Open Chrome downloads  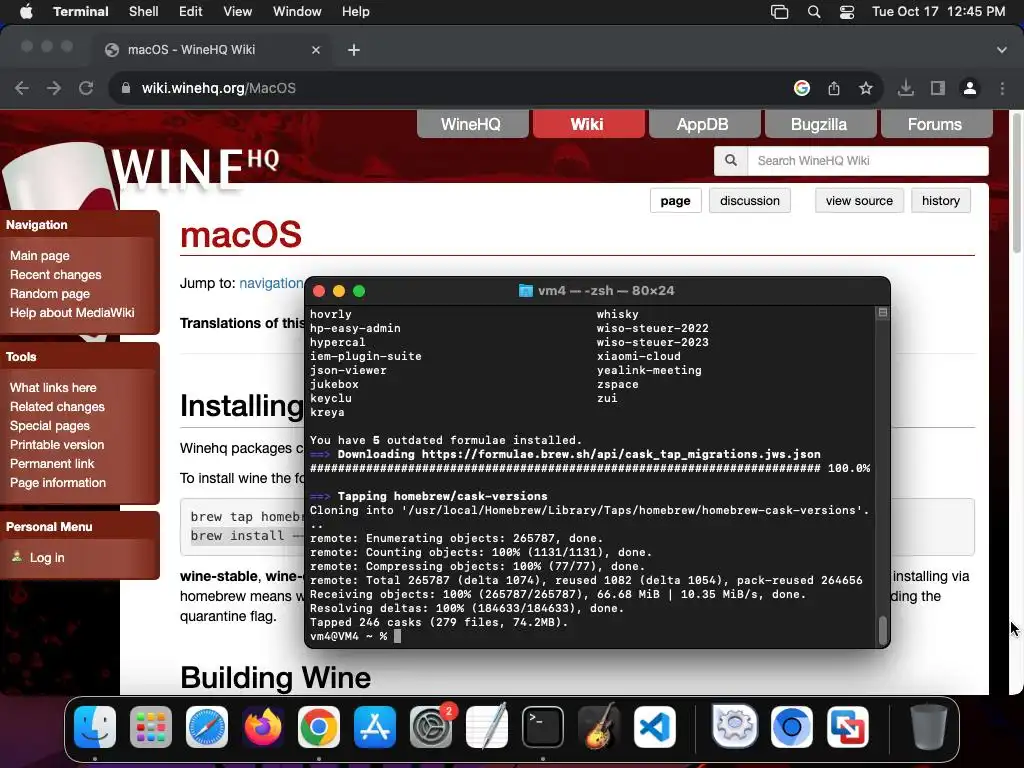(x=906, y=88)
